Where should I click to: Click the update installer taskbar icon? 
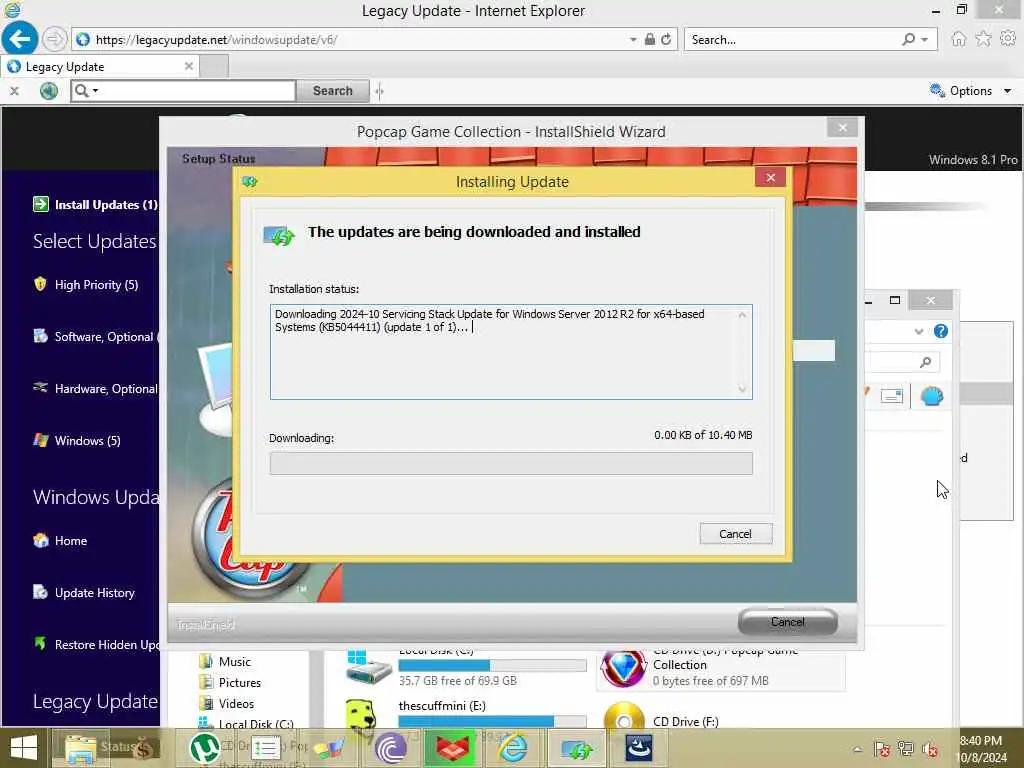pos(575,748)
